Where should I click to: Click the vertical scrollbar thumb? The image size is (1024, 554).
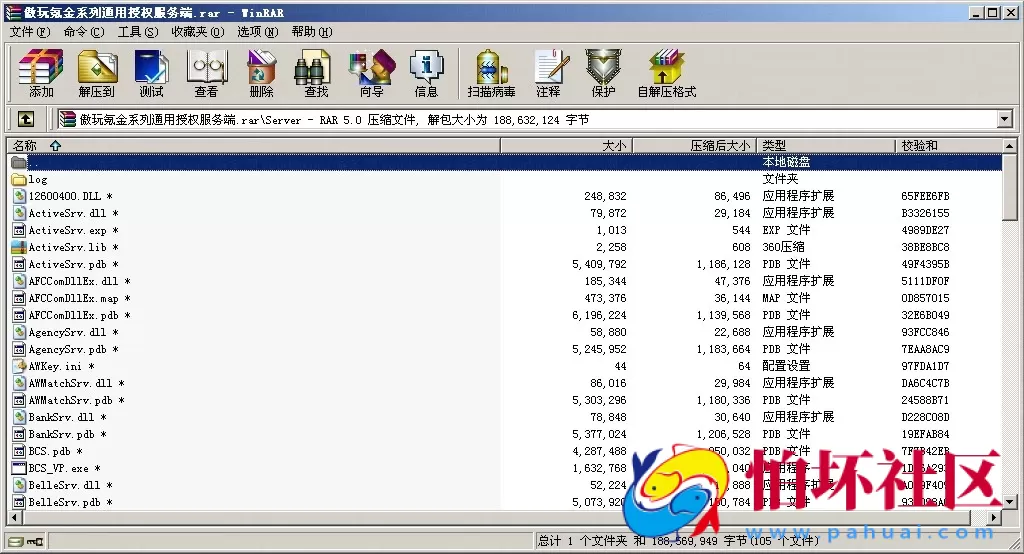(1010, 187)
